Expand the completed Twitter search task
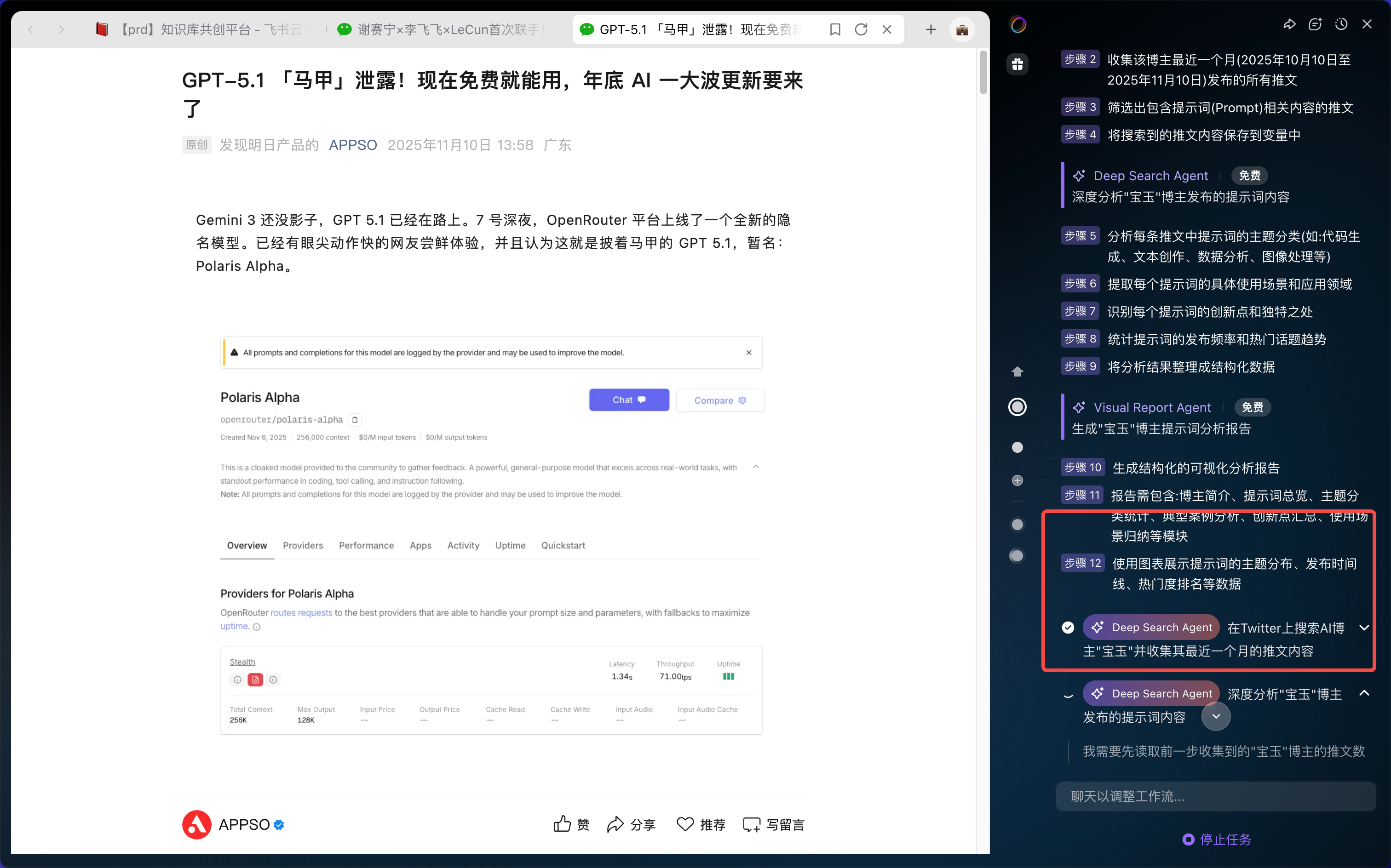The image size is (1391, 868). (x=1364, y=628)
